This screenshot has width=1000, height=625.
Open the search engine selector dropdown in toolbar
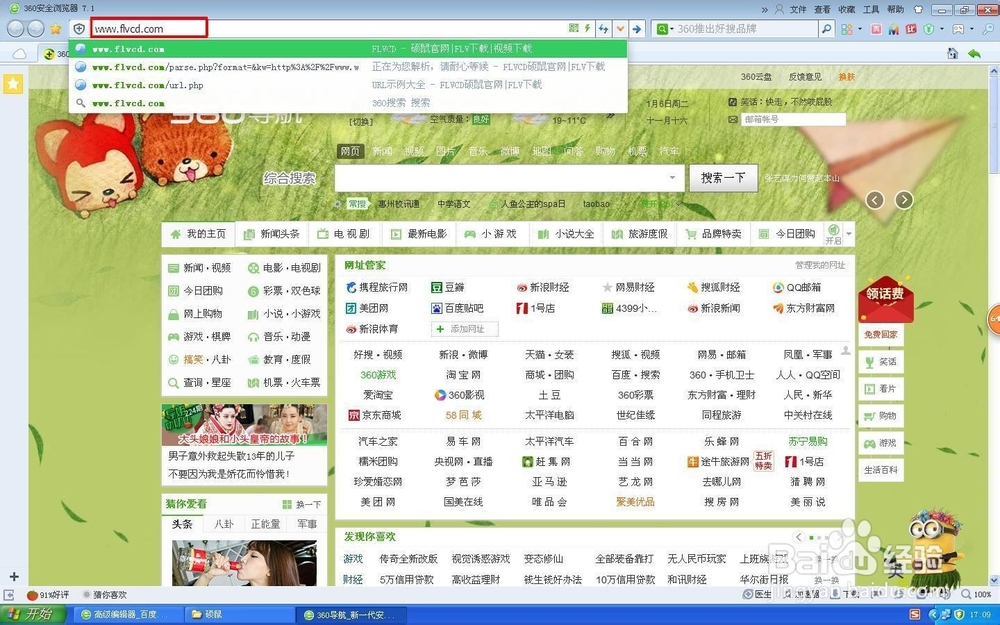point(665,29)
